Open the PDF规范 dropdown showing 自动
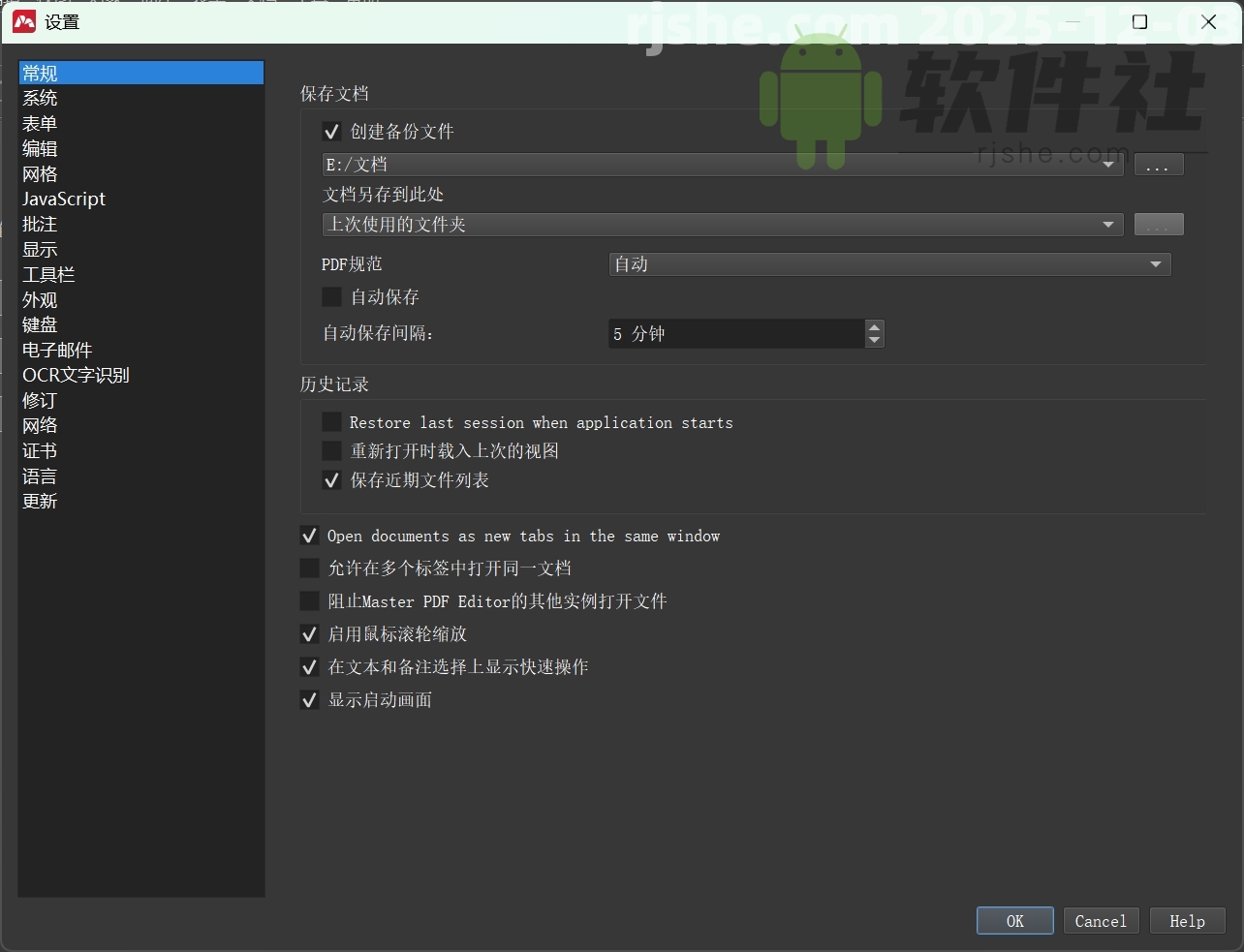1244x952 pixels. point(1155,263)
